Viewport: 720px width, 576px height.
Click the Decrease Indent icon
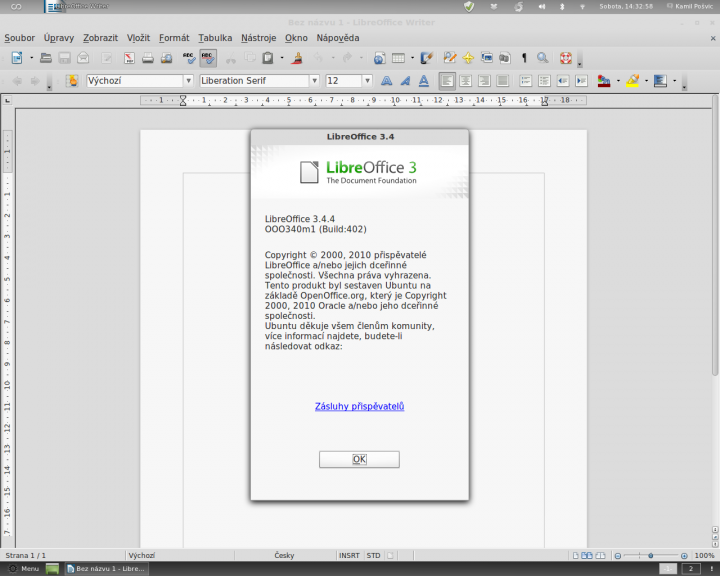click(x=563, y=81)
